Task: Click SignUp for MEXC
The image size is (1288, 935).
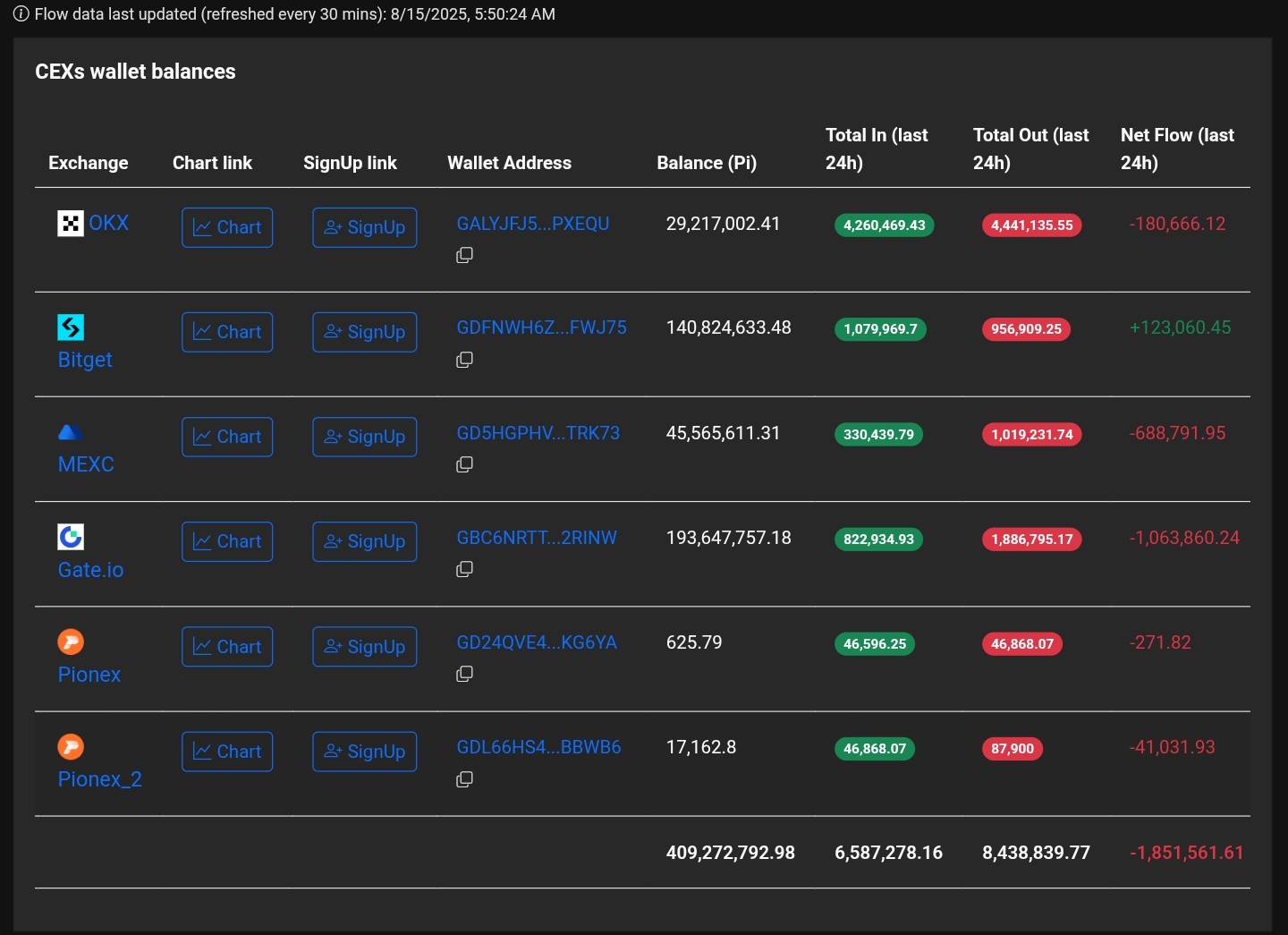Action: click(x=365, y=437)
